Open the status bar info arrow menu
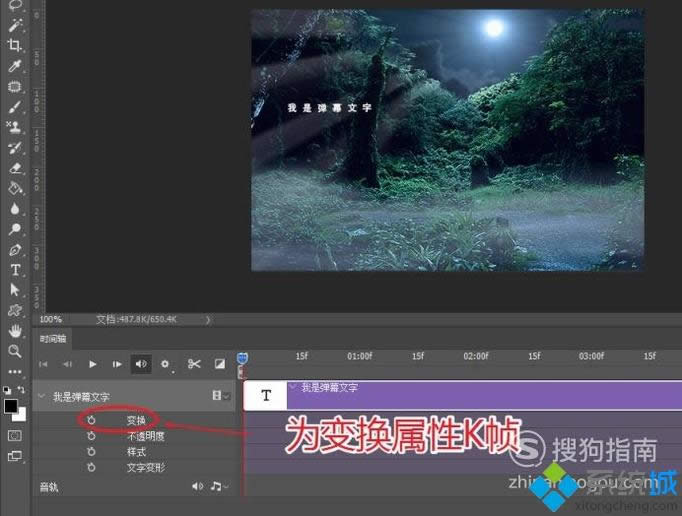 [x=208, y=320]
